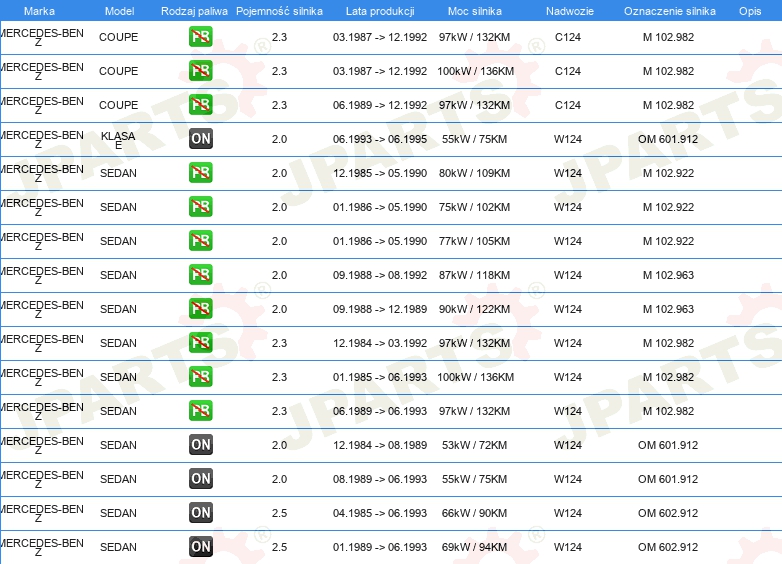Click the Lata produkcji column header

coord(380,11)
